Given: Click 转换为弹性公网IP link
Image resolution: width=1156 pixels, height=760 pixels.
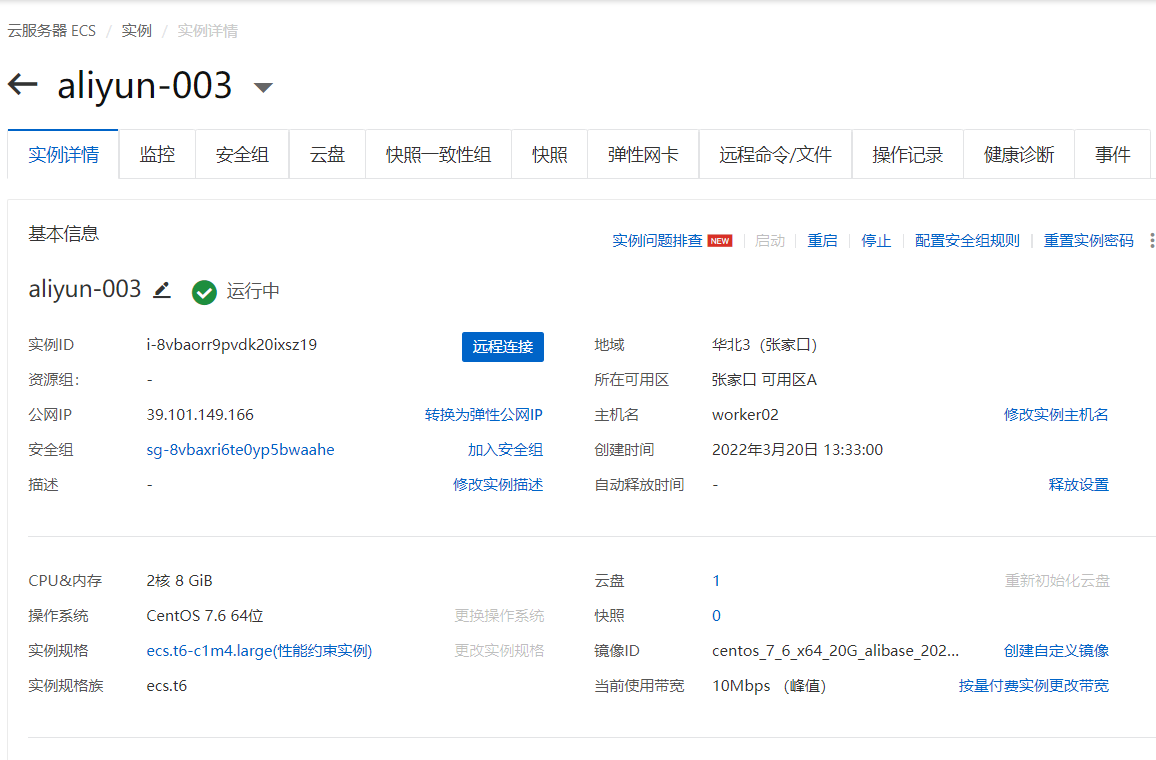Looking at the screenshot, I should (484, 415).
